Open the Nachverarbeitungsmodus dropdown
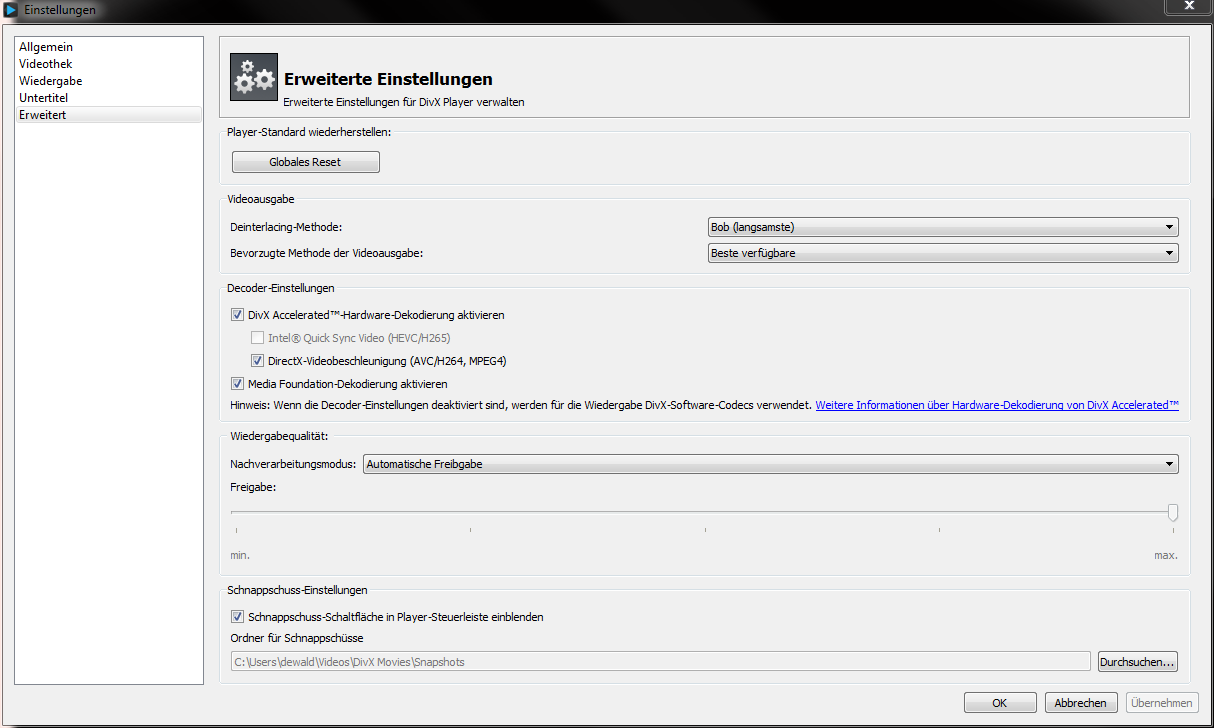This screenshot has height=728, width=1214. (771, 464)
